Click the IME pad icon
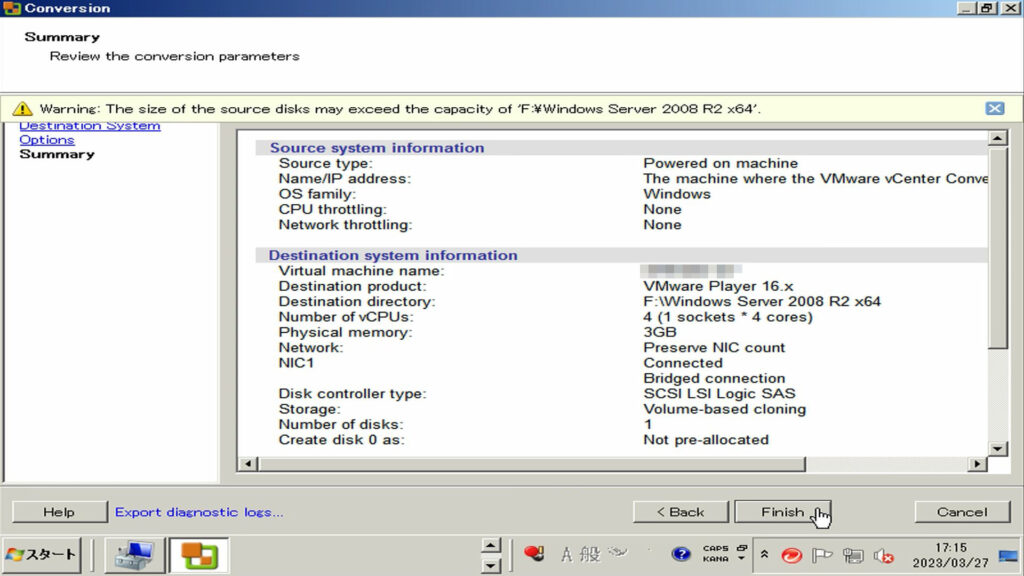The height and width of the screenshot is (576, 1024). coord(618,553)
